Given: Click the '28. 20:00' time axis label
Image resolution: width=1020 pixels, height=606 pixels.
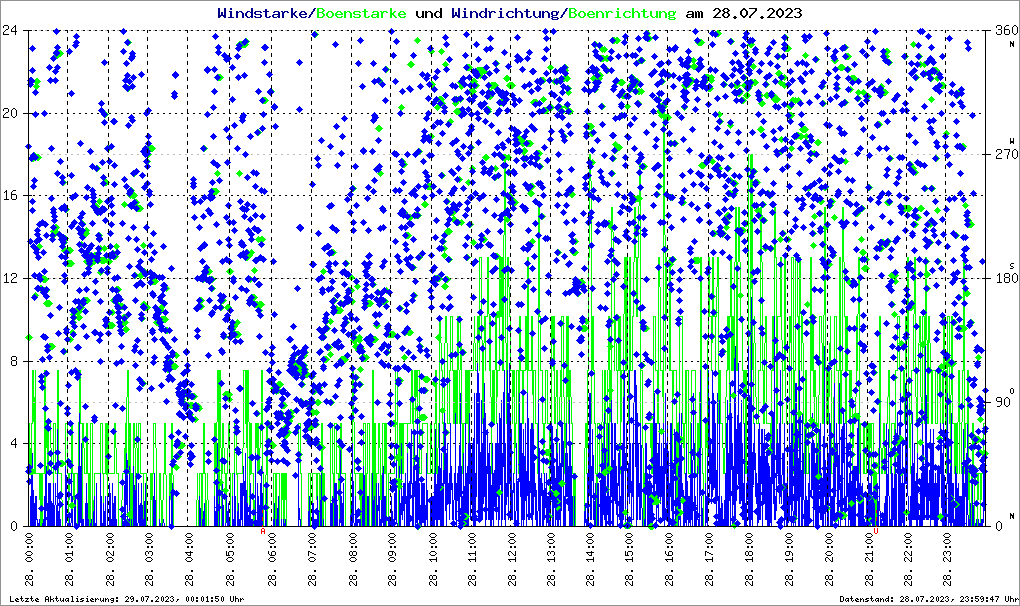Looking at the screenshot, I should [829, 559].
